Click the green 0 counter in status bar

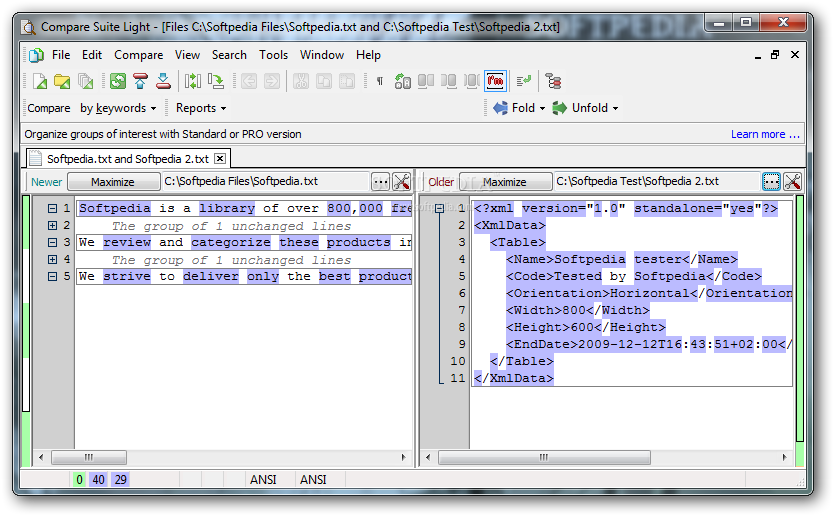point(79,479)
